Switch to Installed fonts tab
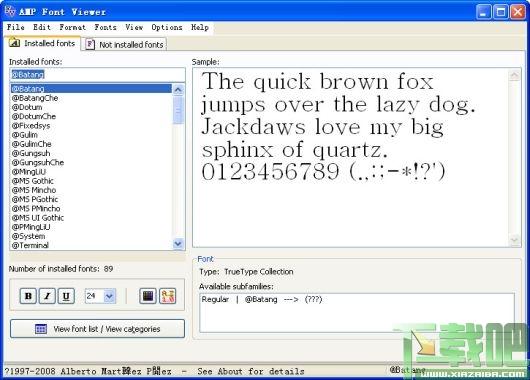Viewport: 530px width, 380px height. (x=43, y=43)
